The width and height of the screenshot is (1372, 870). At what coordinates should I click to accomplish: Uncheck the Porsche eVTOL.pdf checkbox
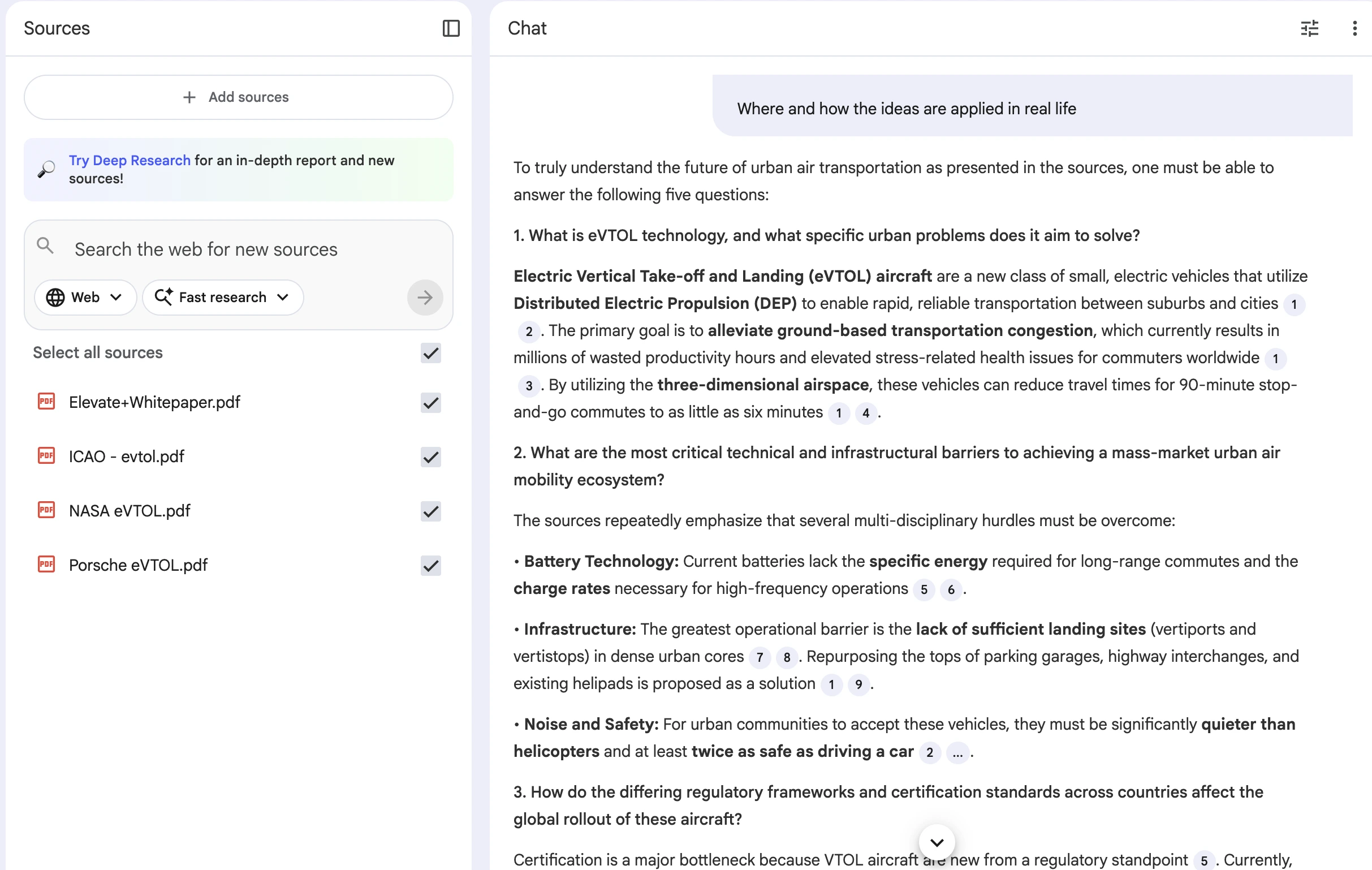(x=431, y=565)
